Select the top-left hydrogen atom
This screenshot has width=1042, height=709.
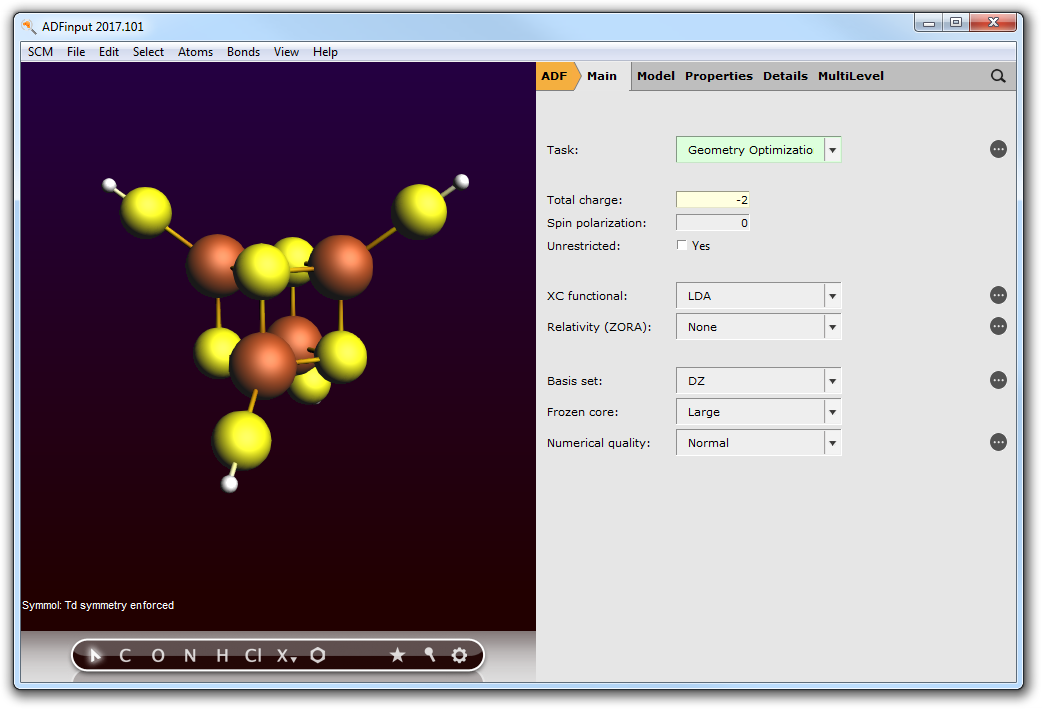click(110, 185)
